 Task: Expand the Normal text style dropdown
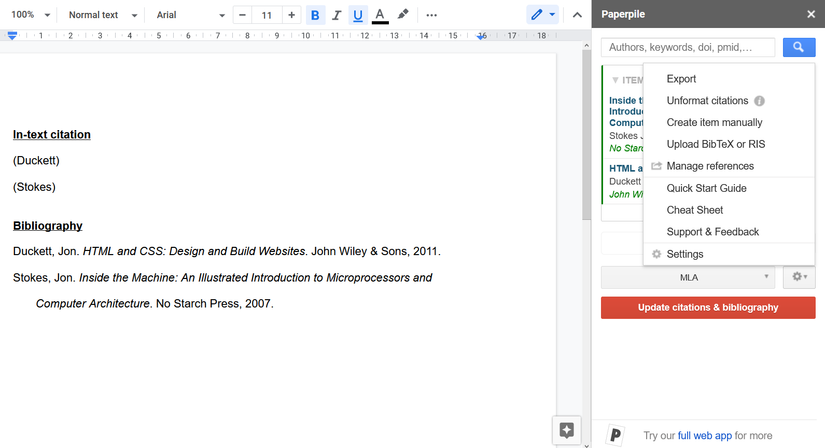pos(102,15)
